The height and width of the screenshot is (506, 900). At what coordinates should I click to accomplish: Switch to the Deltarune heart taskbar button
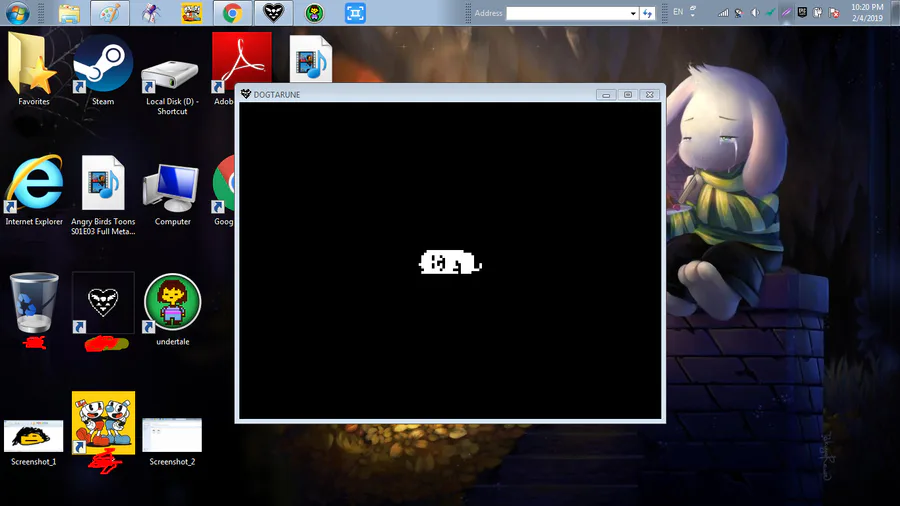pyautogui.click(x=273, y=13)
